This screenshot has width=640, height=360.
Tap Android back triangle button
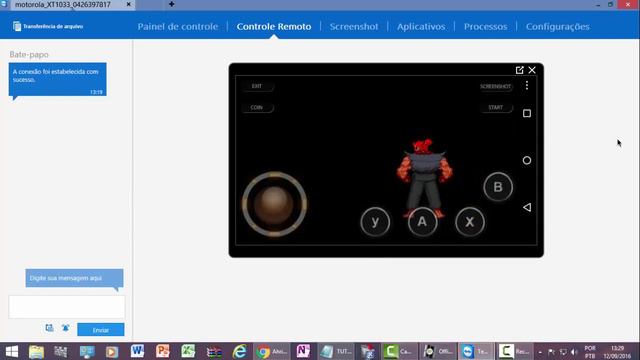(527, 207)
